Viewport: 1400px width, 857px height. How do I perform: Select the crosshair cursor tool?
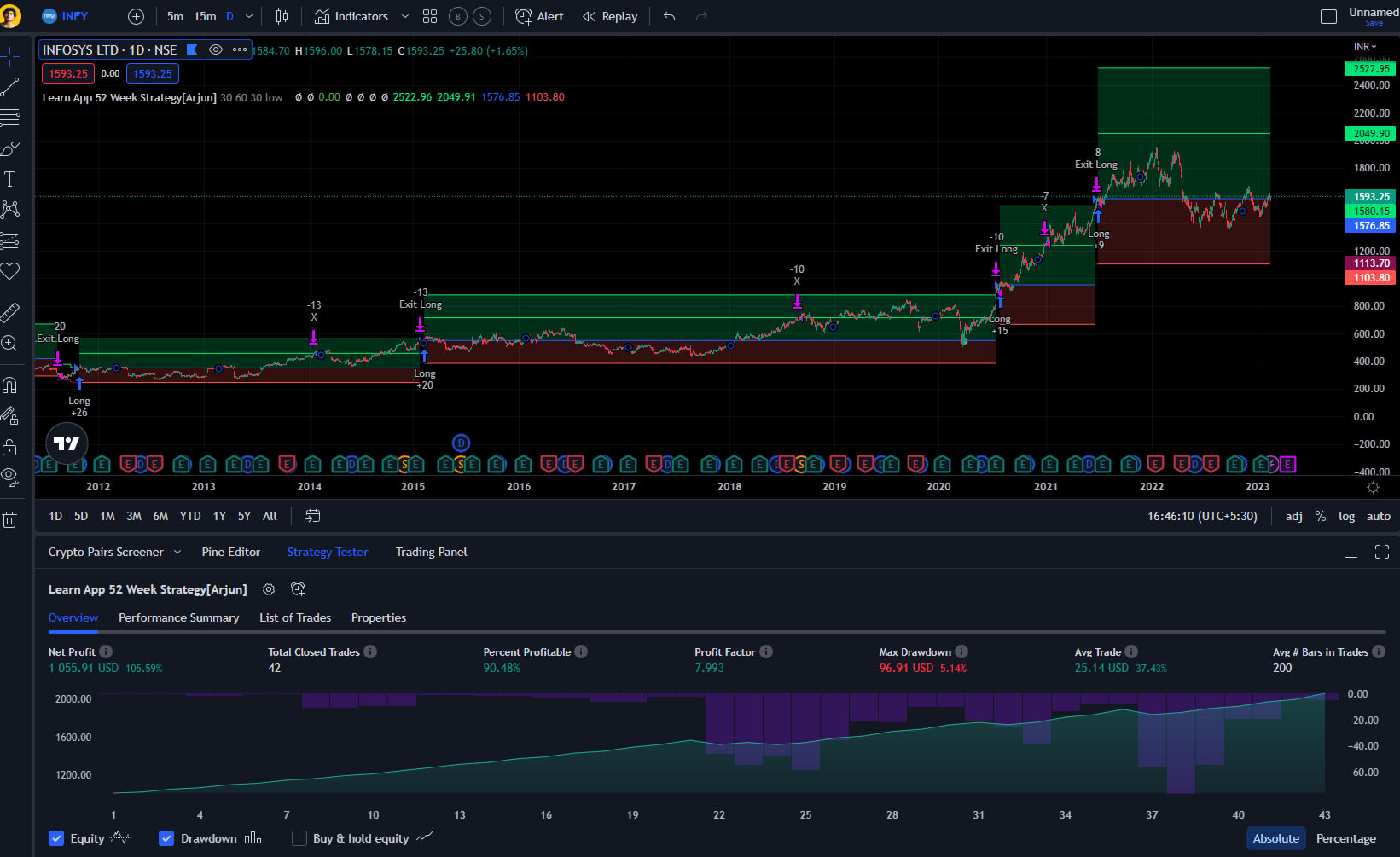(x=11, y=56)
